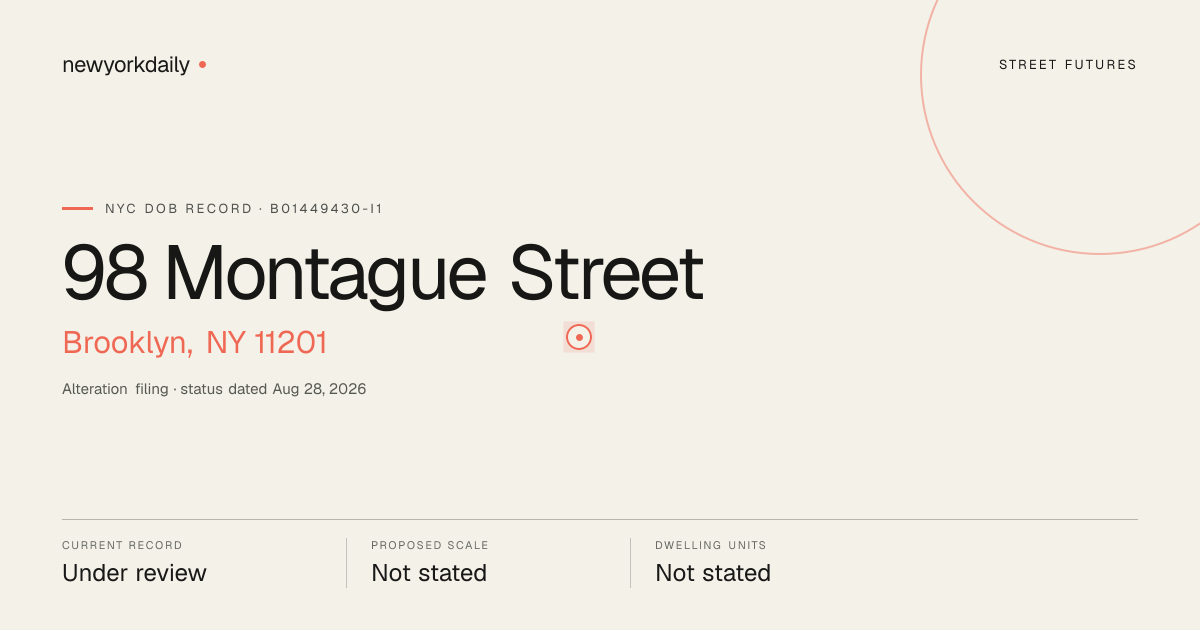Click the target location marker icon

[579, 337]
